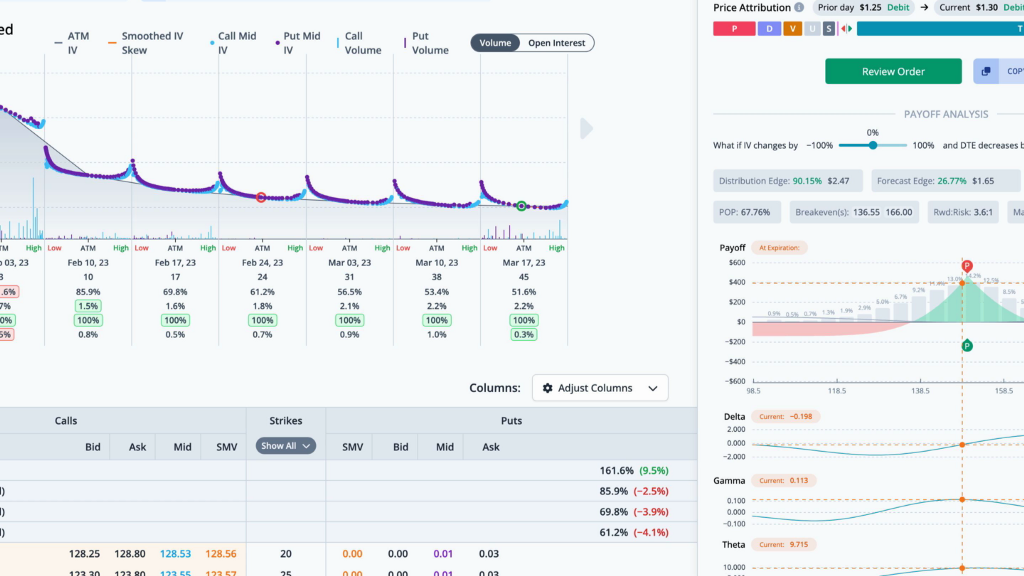The height and width of the screenshot is (576, 1024).
Task: Select the red P price attribution segment
Action: pos(734,28)
